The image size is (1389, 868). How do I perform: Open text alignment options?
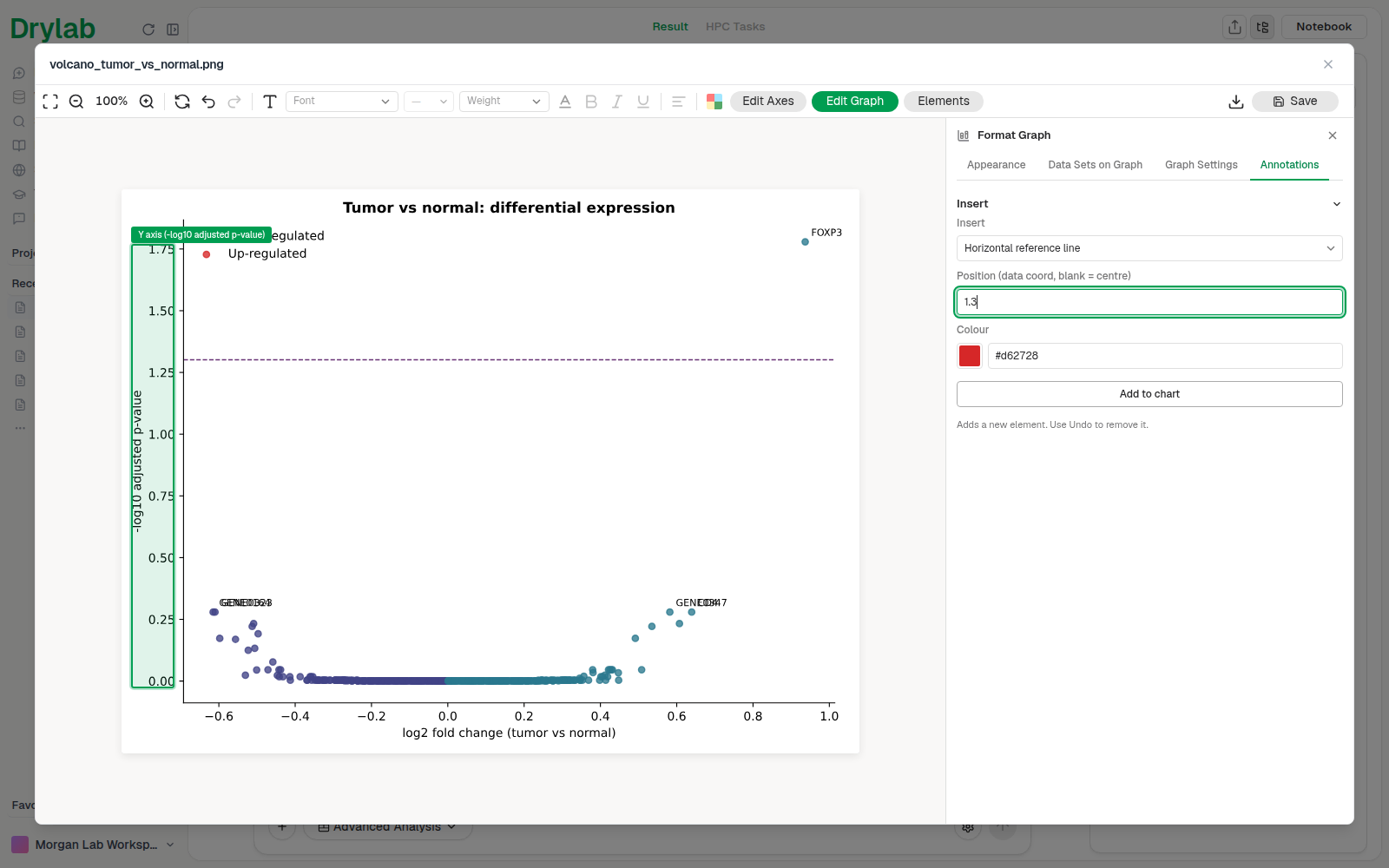(x=679, y=102)
